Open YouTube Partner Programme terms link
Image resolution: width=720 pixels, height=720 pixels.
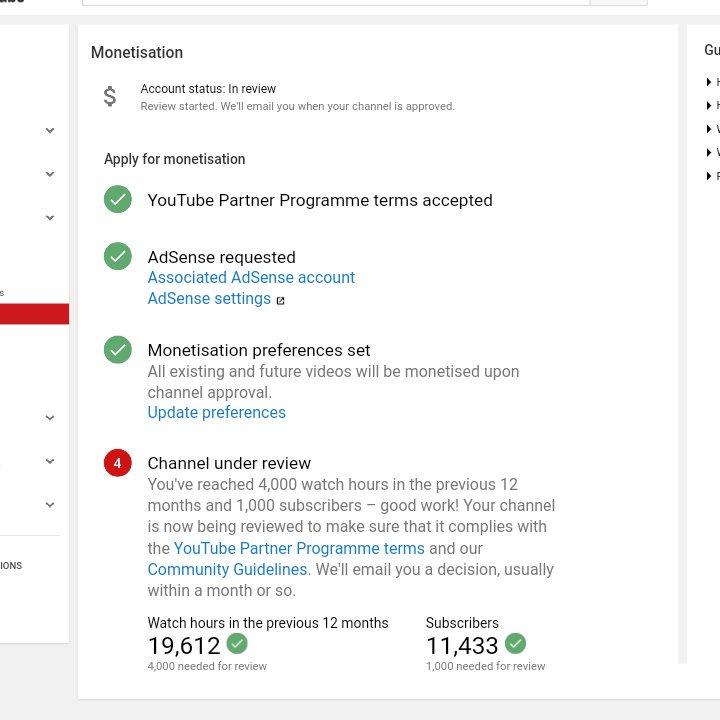pos(299,548)
